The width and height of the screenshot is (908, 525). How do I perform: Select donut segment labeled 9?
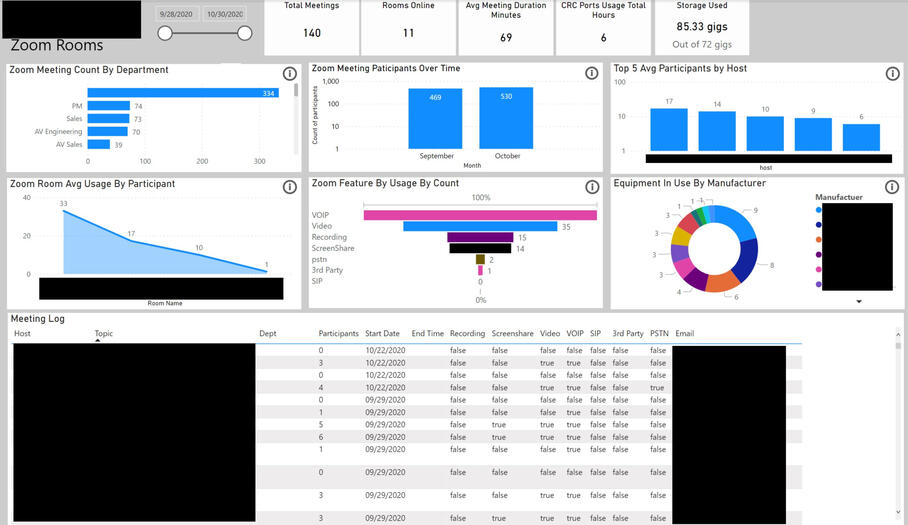point(737,220)
